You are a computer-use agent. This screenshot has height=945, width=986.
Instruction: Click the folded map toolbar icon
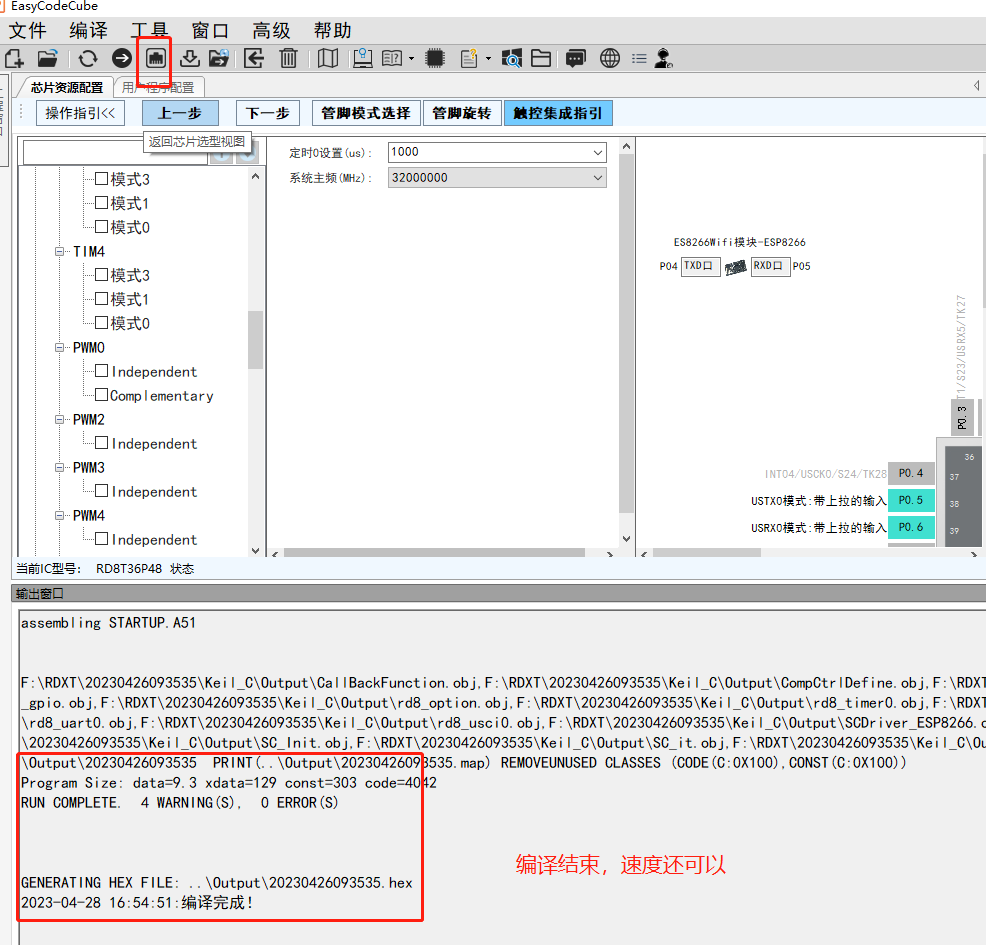(328, 58)
